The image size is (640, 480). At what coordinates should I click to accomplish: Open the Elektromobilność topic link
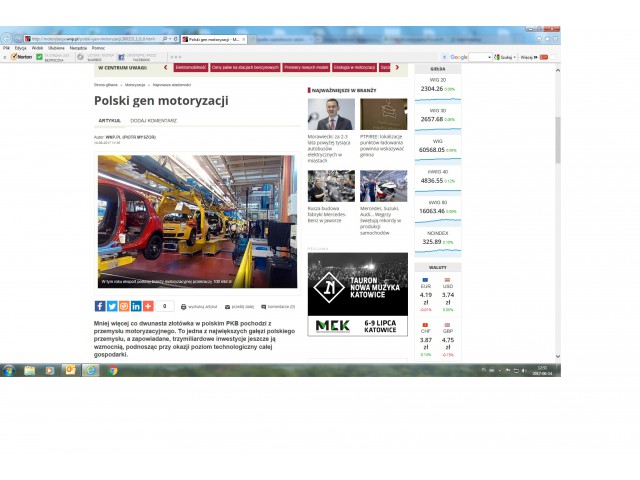coord(190,68)
